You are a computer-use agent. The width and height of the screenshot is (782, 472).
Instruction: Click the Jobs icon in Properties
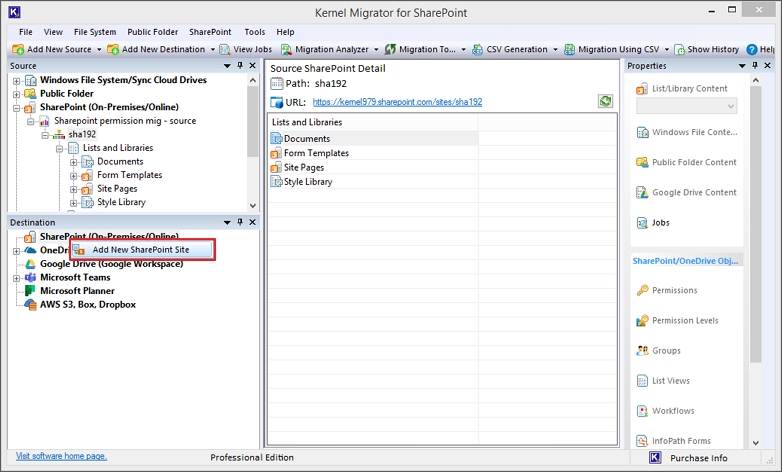(642, 223)
